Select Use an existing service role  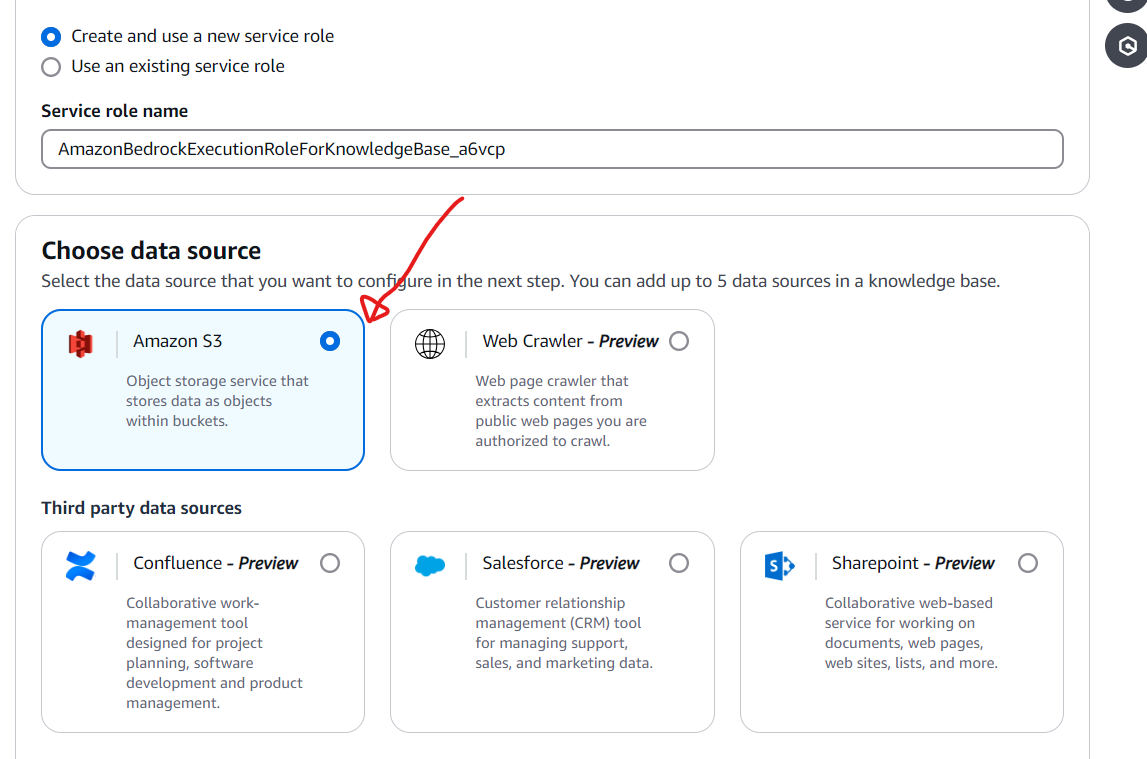pyautogui.click(x=51, y=67)
